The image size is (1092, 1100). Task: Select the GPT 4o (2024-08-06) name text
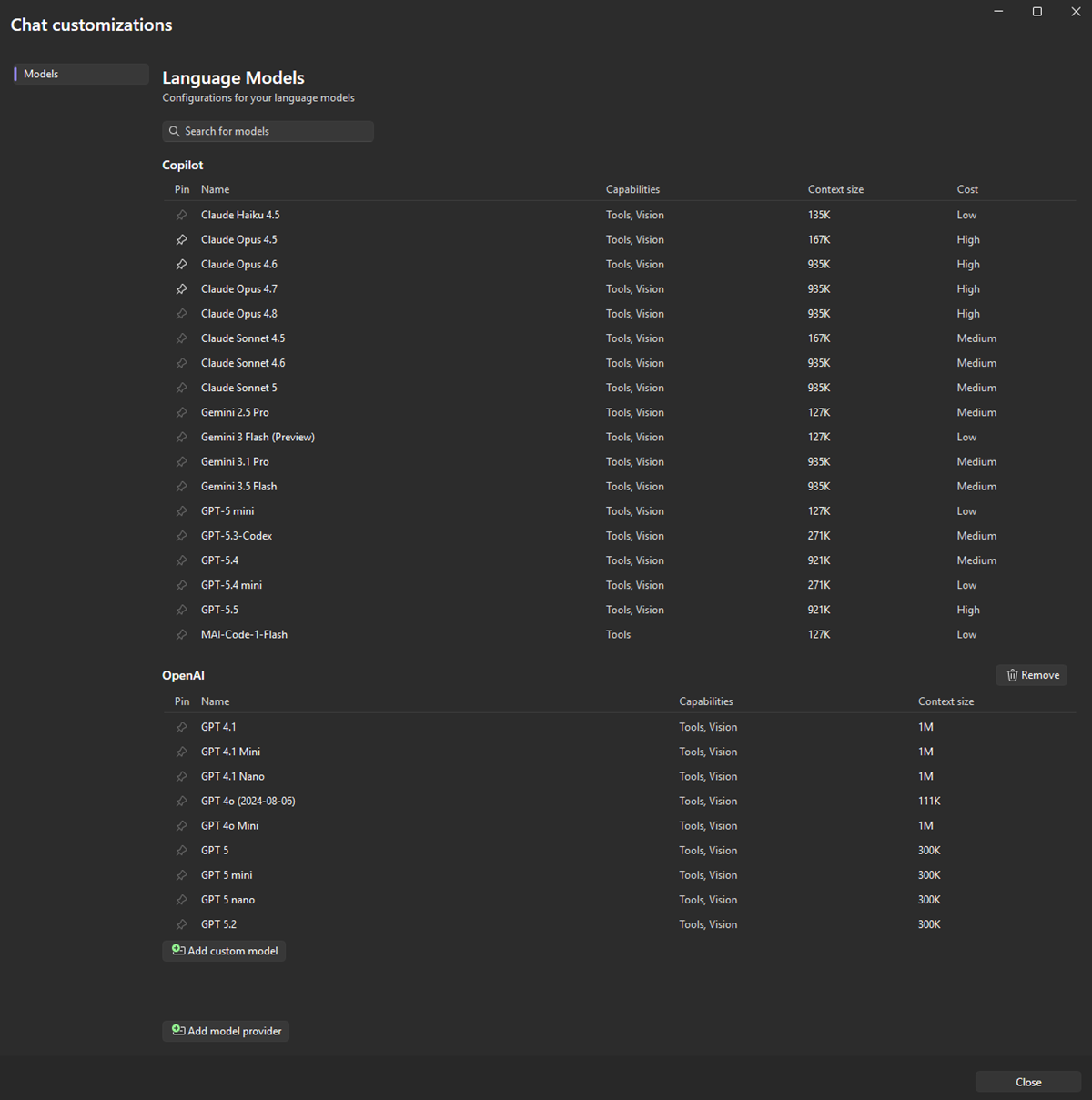(248, 801)
